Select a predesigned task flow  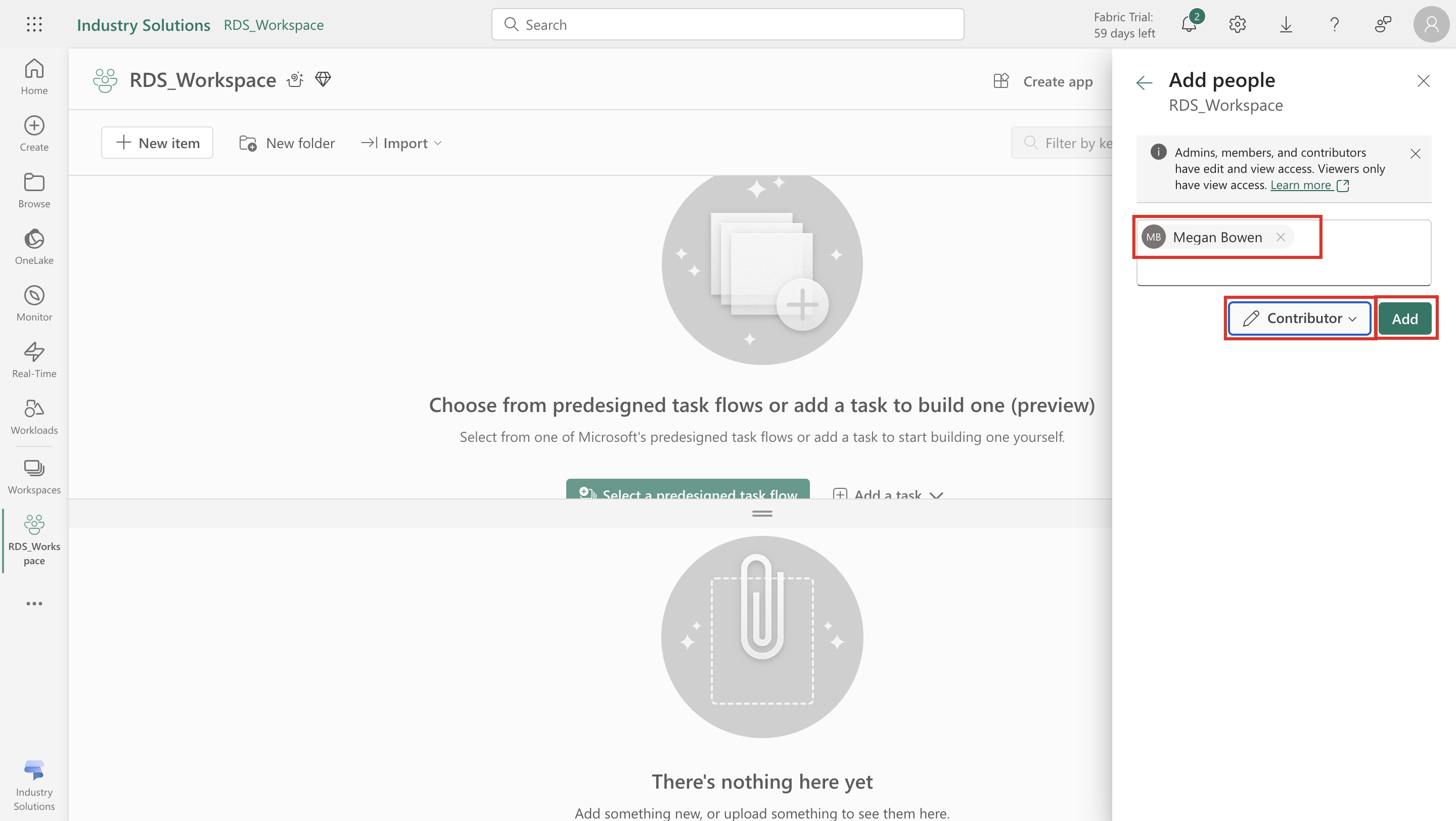[x=688, y=489]
